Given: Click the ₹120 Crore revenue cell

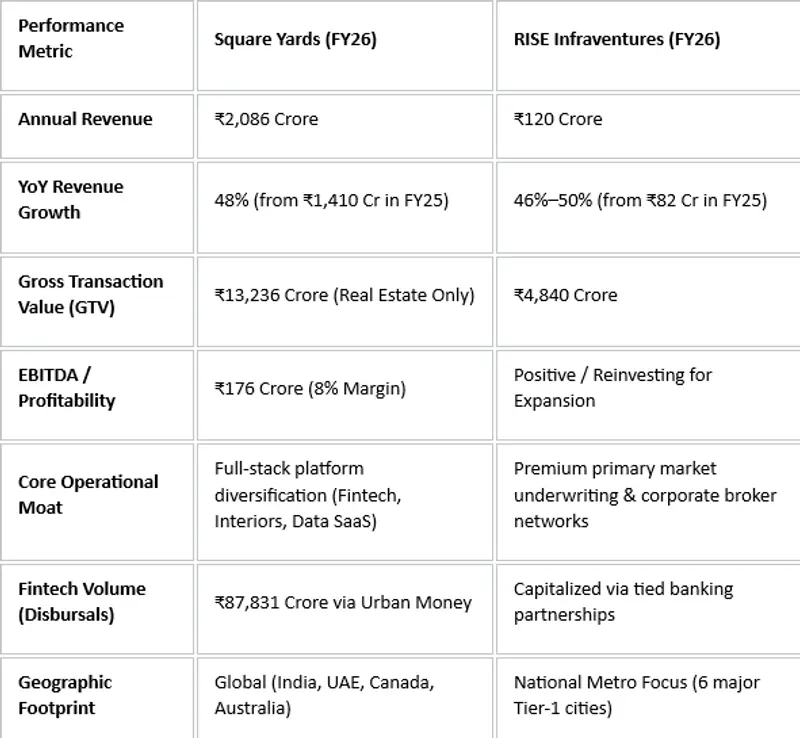Looking at the screenshot, I should pyautogui.click(x=648, y=126).
